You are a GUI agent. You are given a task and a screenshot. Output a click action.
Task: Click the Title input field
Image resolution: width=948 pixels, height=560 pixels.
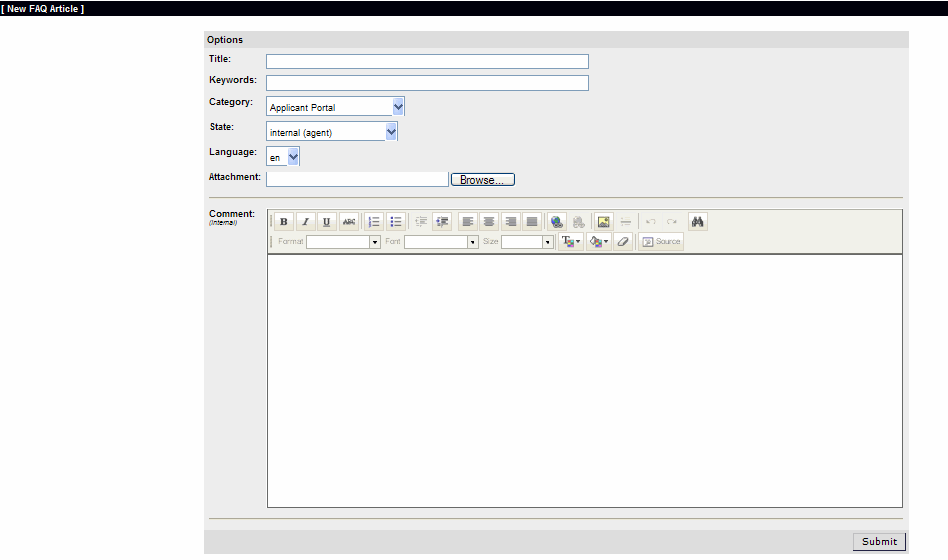(x=427, y=62)
